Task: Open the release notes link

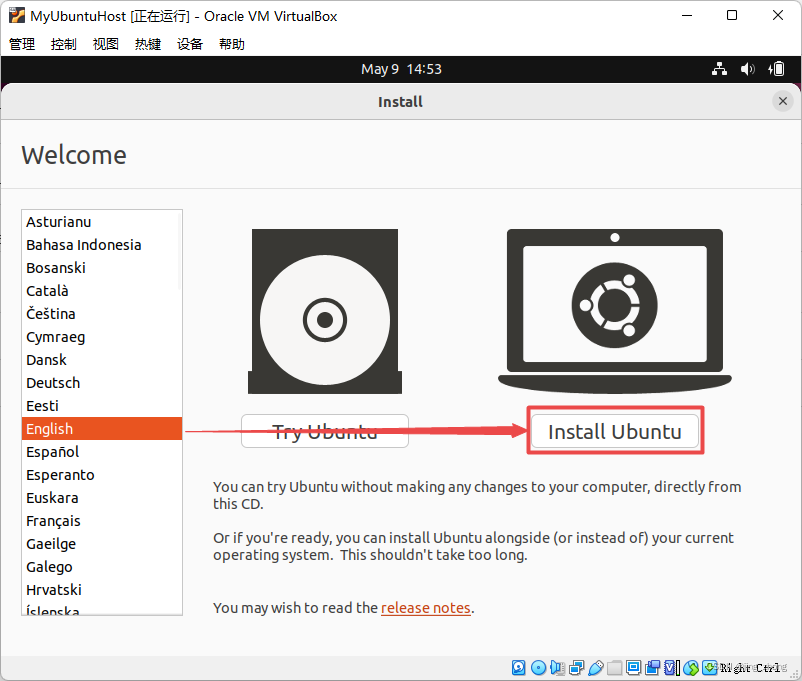Action: [x=426, y=608]
